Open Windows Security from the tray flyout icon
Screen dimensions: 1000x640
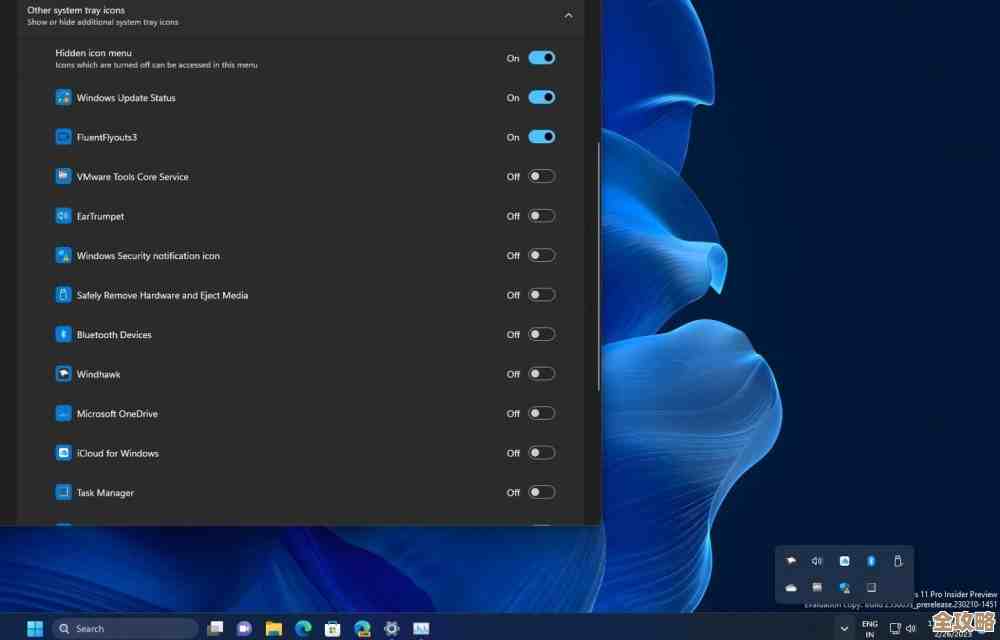pos(844,588)
